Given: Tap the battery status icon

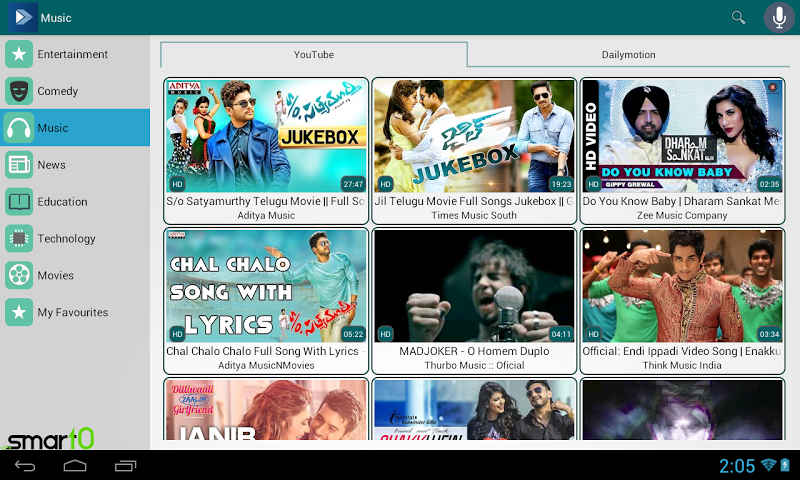Looking at the screenshot, I should click(785, 465).
